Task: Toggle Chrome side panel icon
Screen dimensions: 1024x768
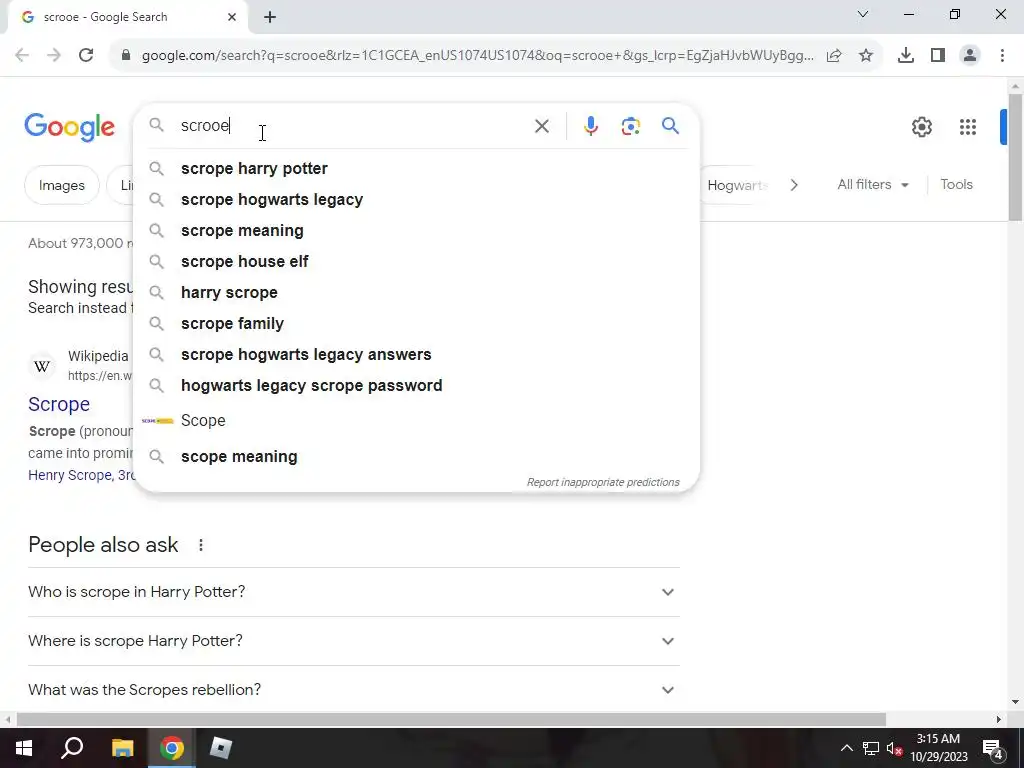Action: (938, 55)
